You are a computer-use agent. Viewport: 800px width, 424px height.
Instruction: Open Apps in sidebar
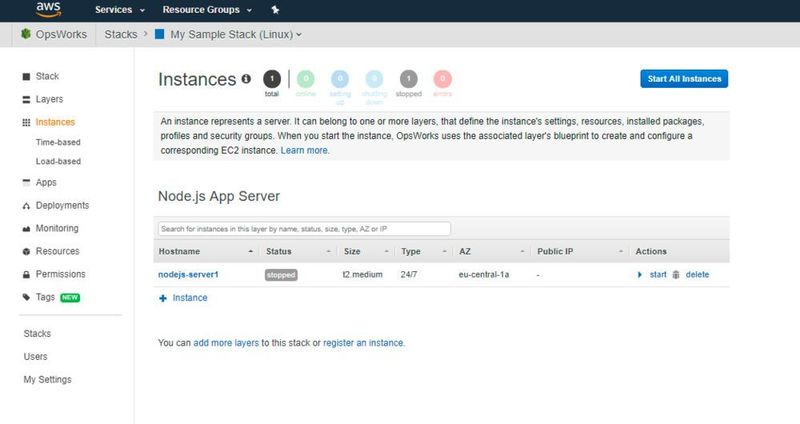(46, 182)
